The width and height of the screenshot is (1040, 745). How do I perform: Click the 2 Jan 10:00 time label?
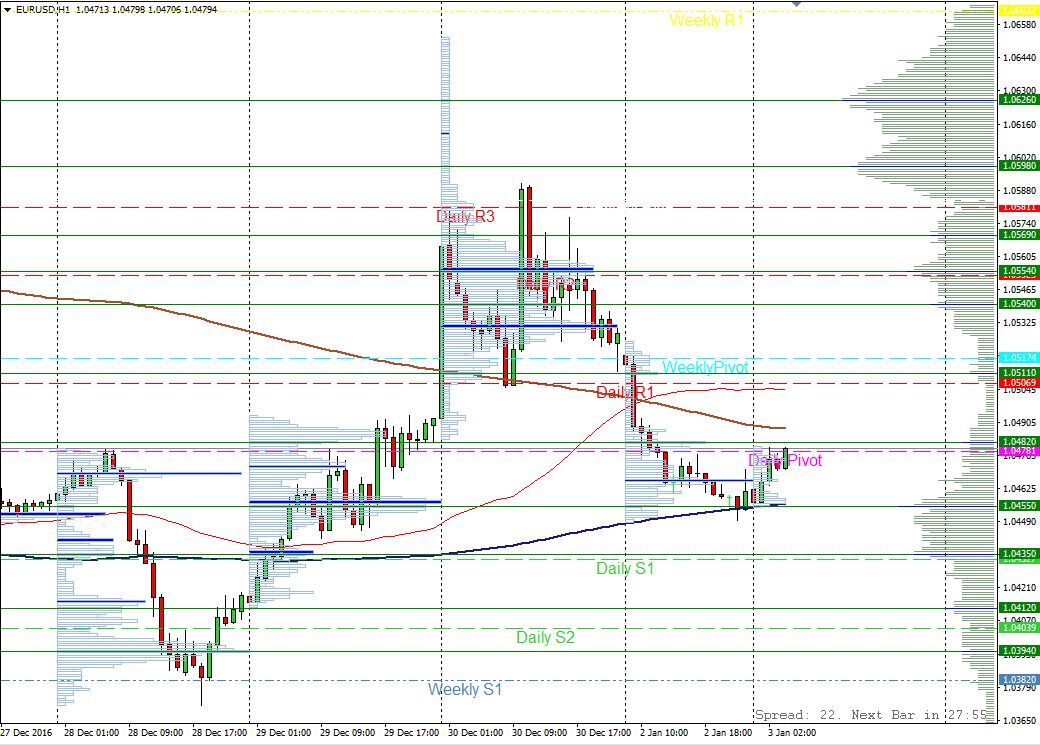click(664, 732)
